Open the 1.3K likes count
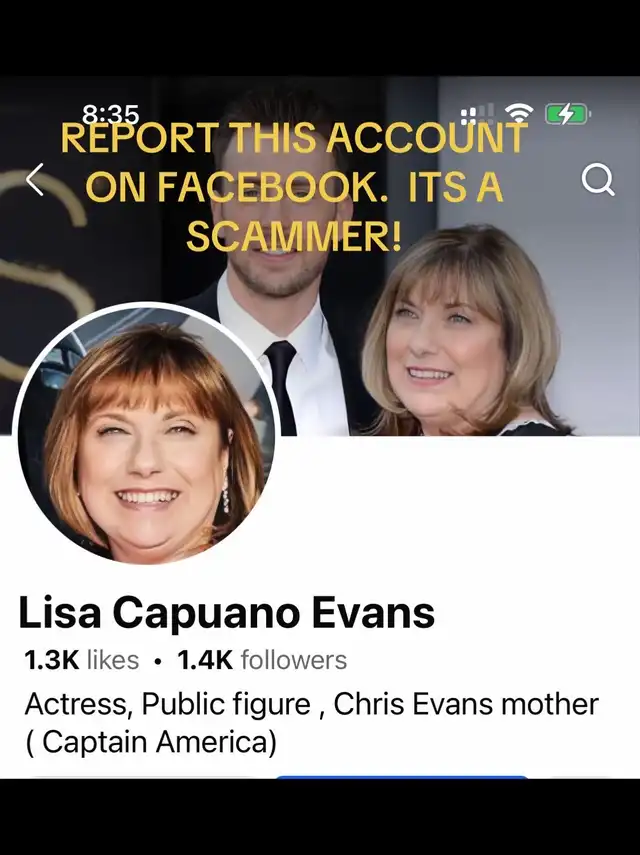The height and width of the screenshot is (855, 640). coord(82,660)
